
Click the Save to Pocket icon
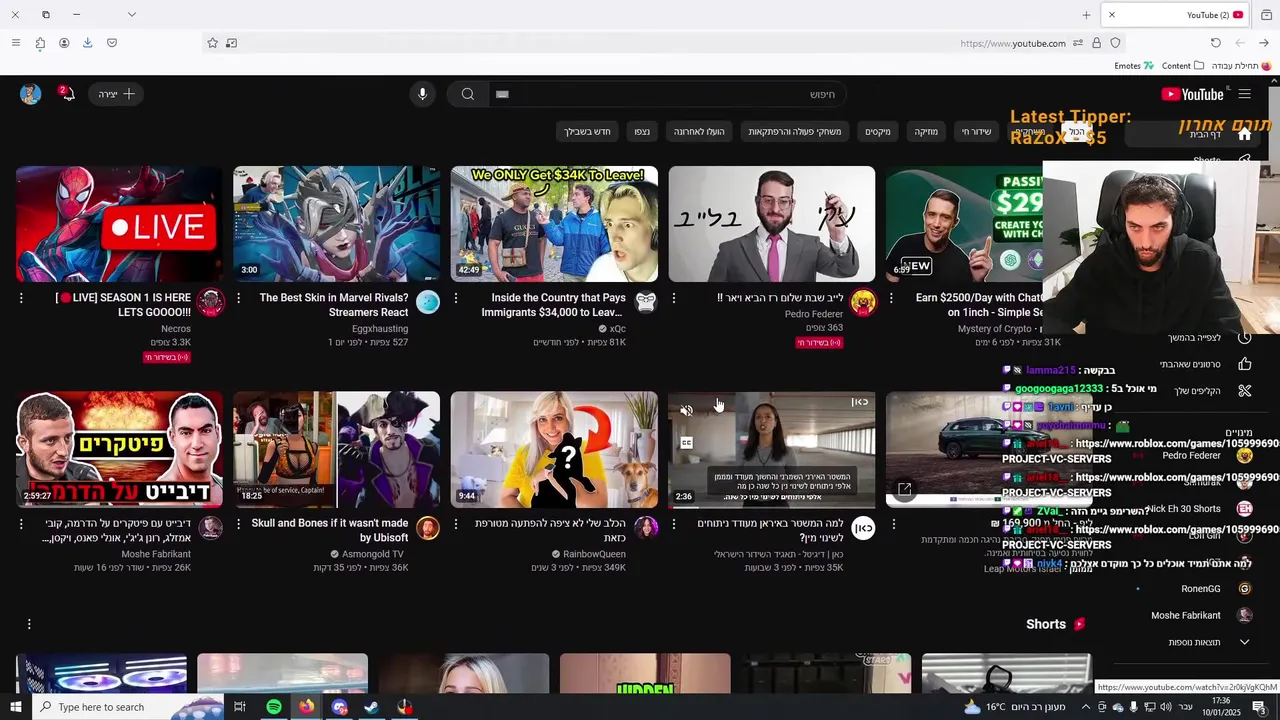coord(112,43)
